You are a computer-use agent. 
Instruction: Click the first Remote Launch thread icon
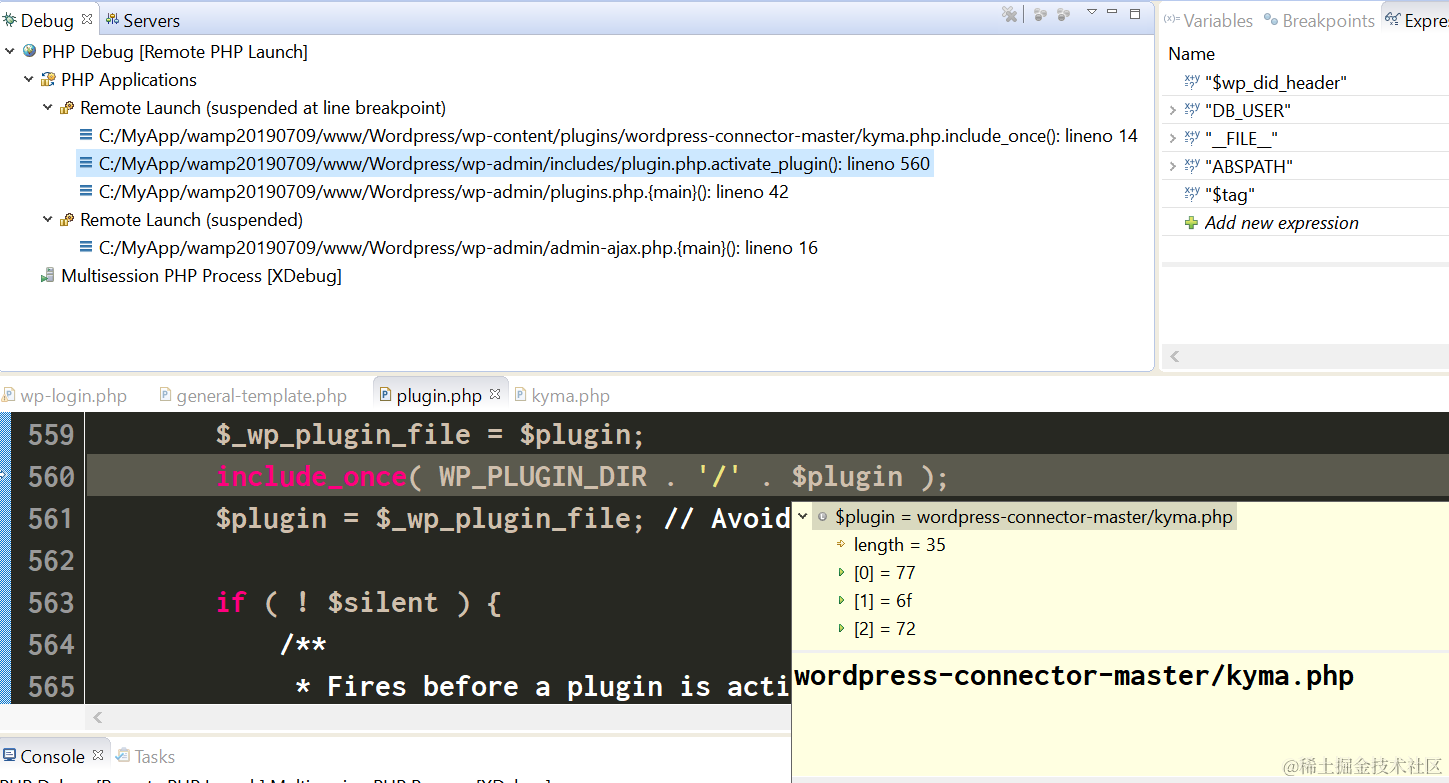click(67, 107)
